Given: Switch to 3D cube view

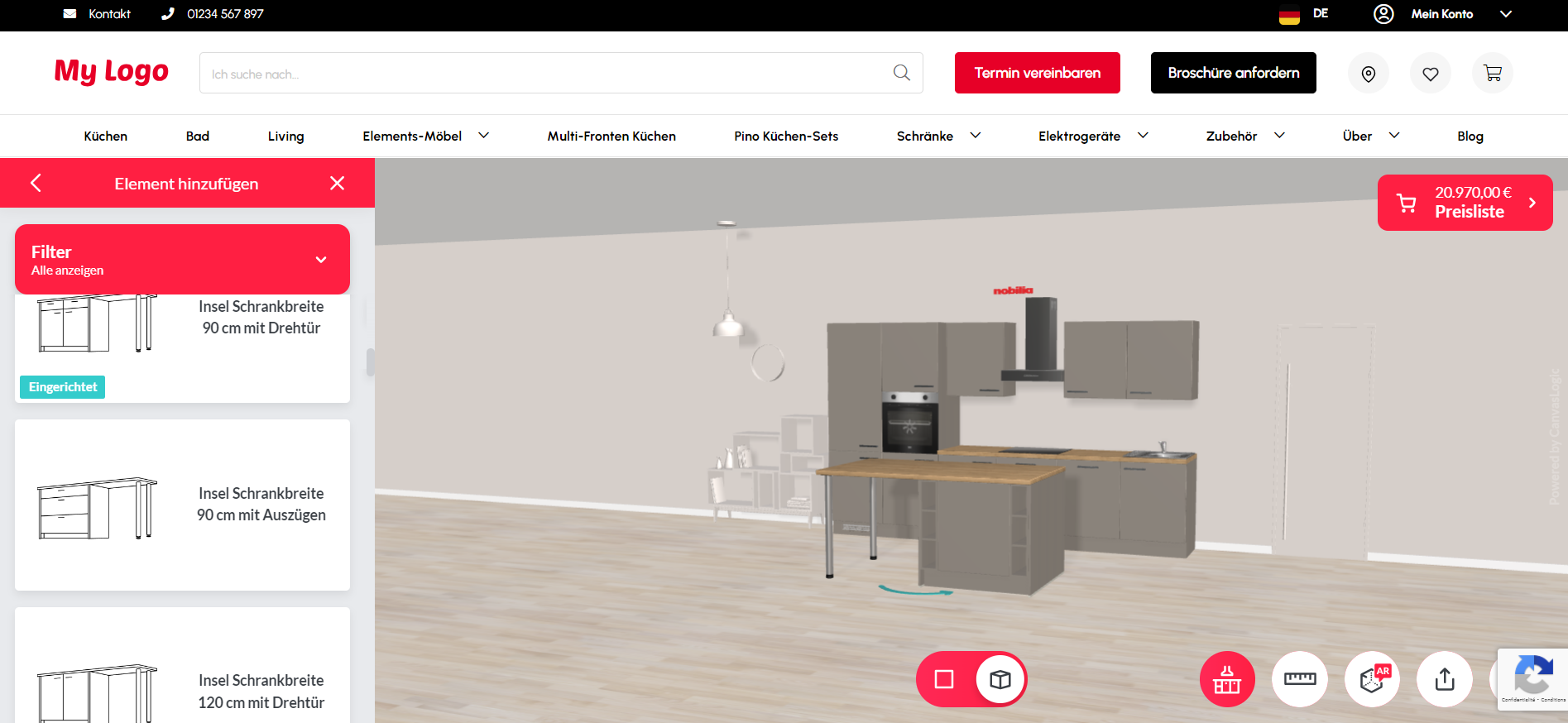Looking at the screenshot, I should (x=1000, y=679).
